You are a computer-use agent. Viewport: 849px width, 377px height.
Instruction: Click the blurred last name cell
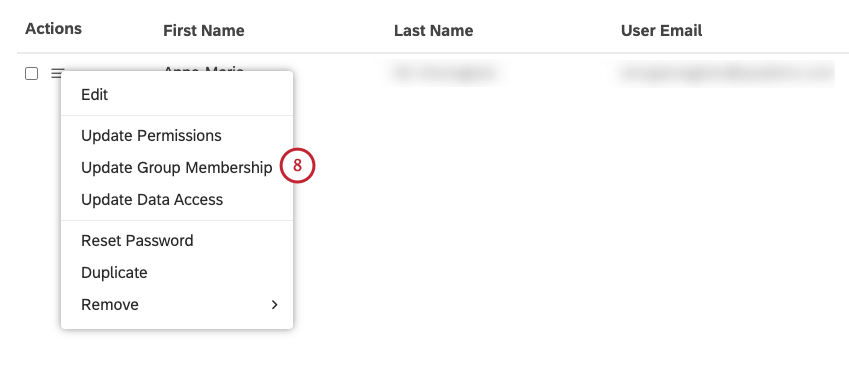(x=443, y=74)
